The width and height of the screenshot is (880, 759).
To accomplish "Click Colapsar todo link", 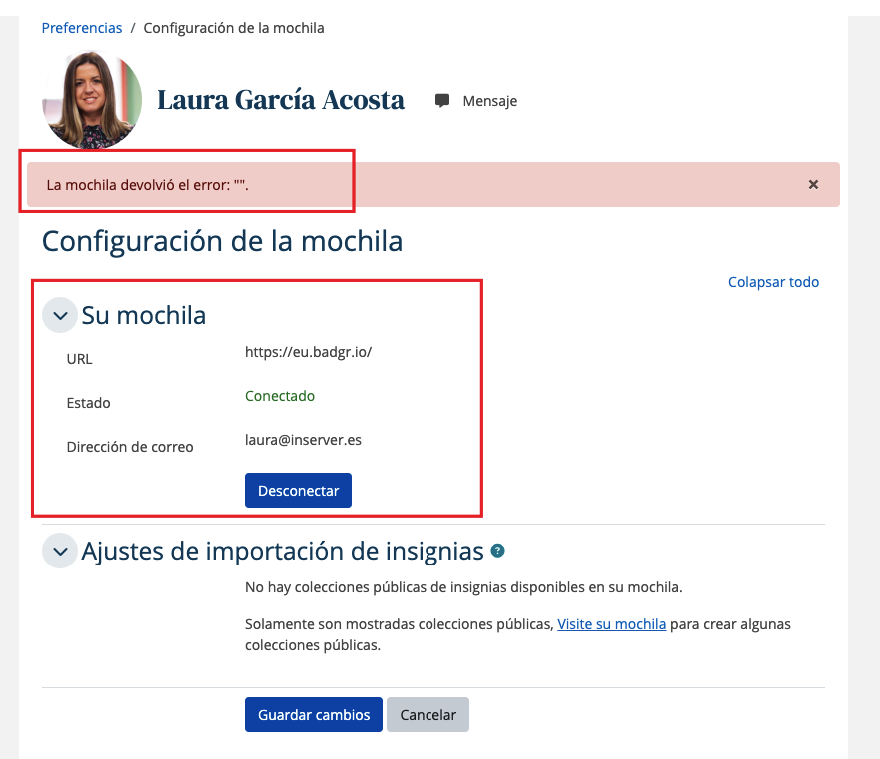I will click(x=773, y=282).
